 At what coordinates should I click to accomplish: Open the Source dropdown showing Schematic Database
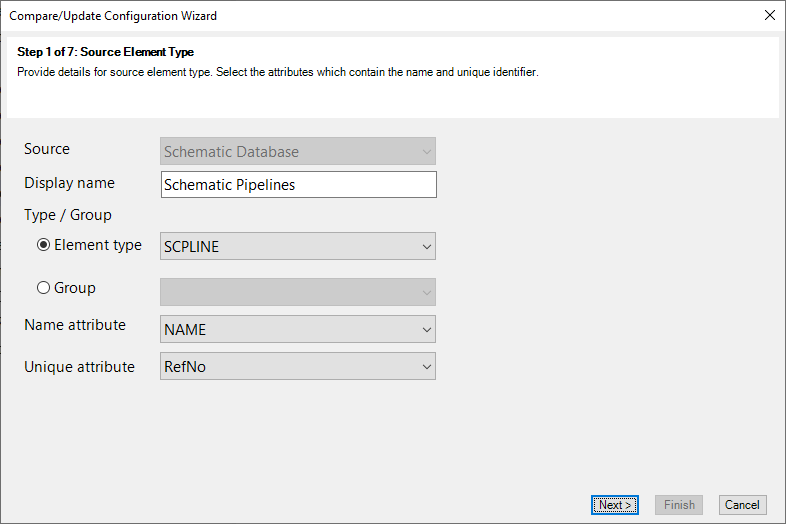coord(298,151)
